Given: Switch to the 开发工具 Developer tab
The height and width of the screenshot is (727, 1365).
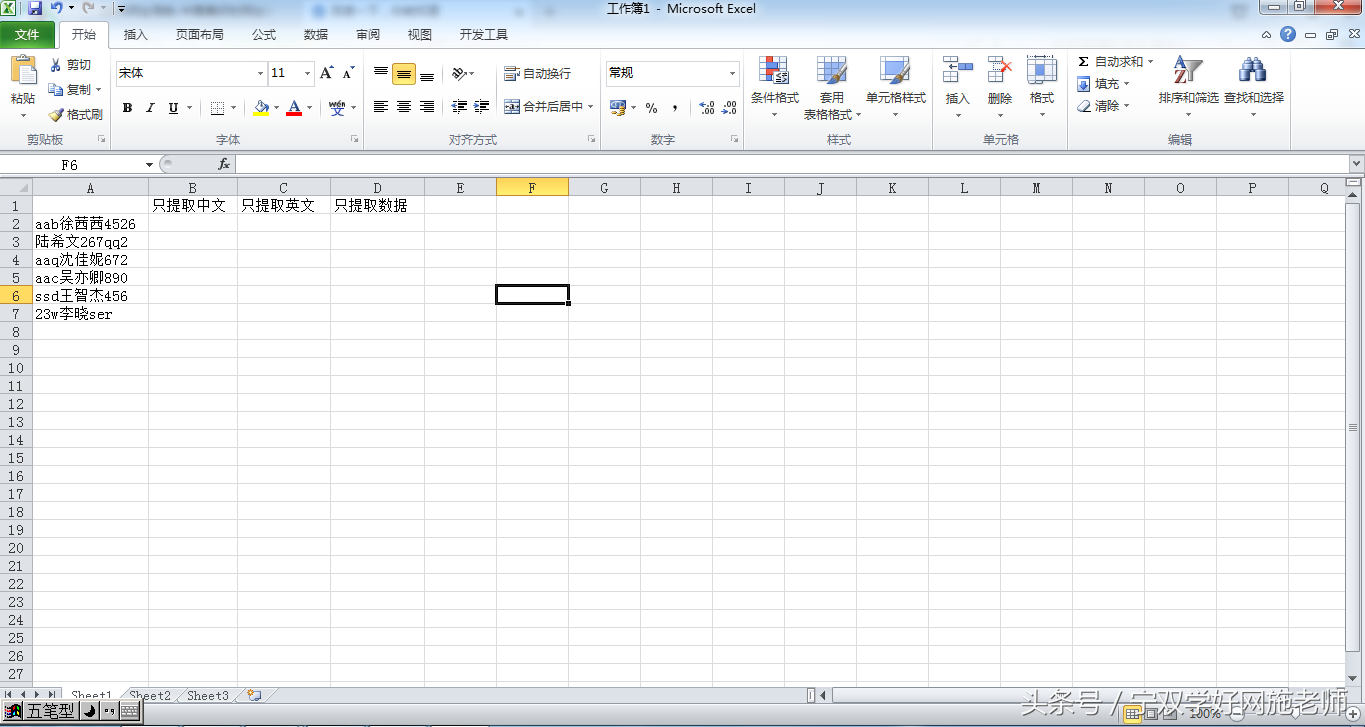Looking at the screenshot, I should 484,35.
